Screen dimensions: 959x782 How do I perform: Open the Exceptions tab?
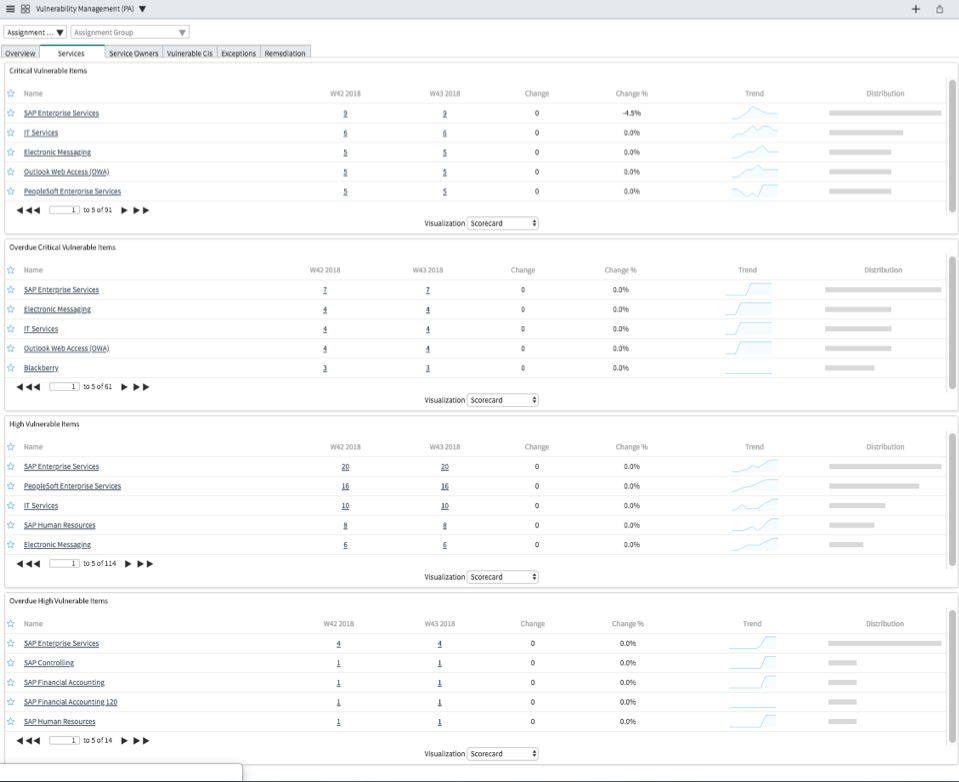pos(239,53)
